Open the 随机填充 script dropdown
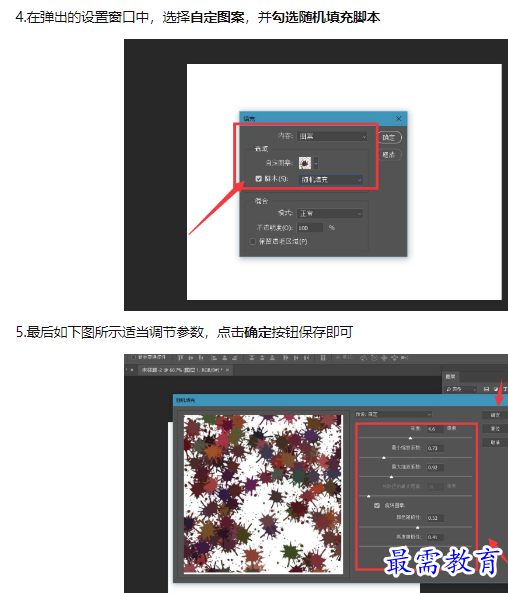Image resolution: width=508 pixels, height=593 pixels. click(331, 180)
